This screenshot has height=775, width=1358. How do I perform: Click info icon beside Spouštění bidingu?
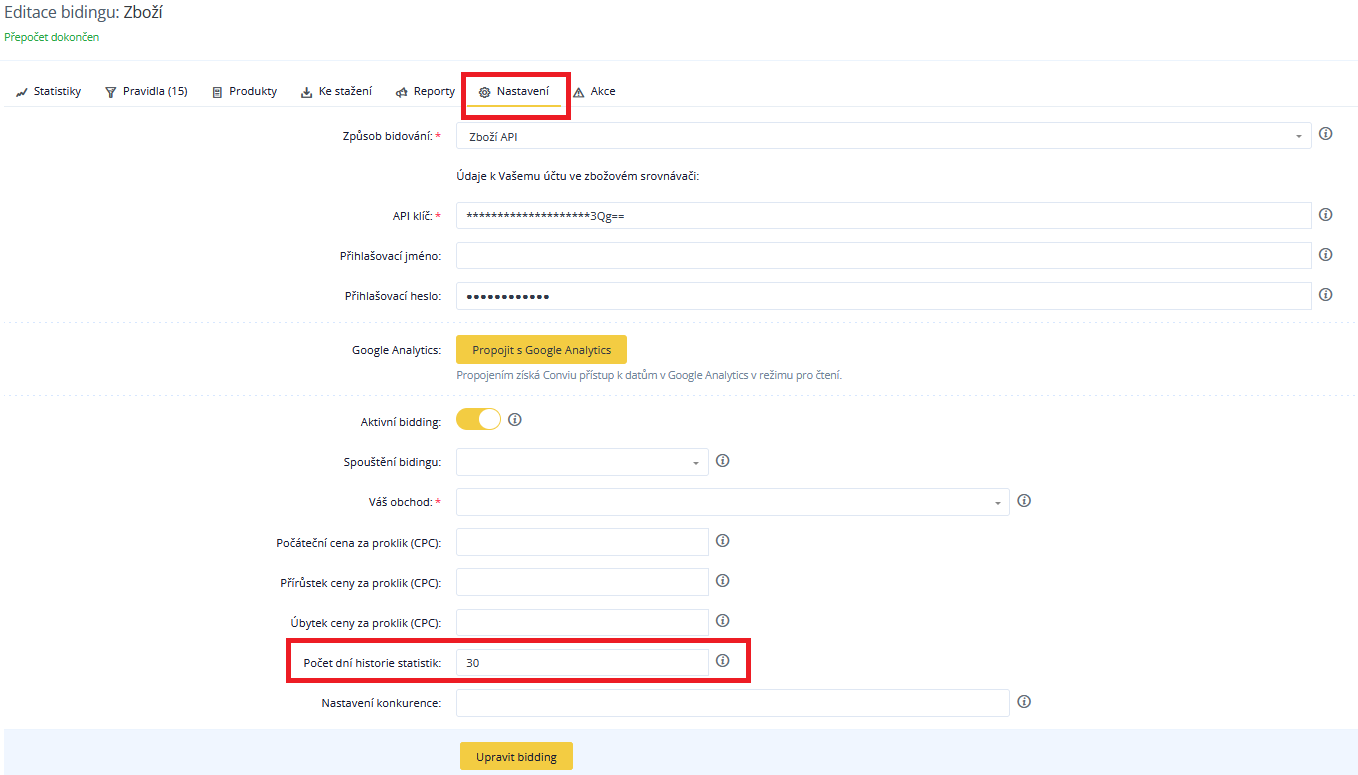pyautogui.click(x=723, y=461)
